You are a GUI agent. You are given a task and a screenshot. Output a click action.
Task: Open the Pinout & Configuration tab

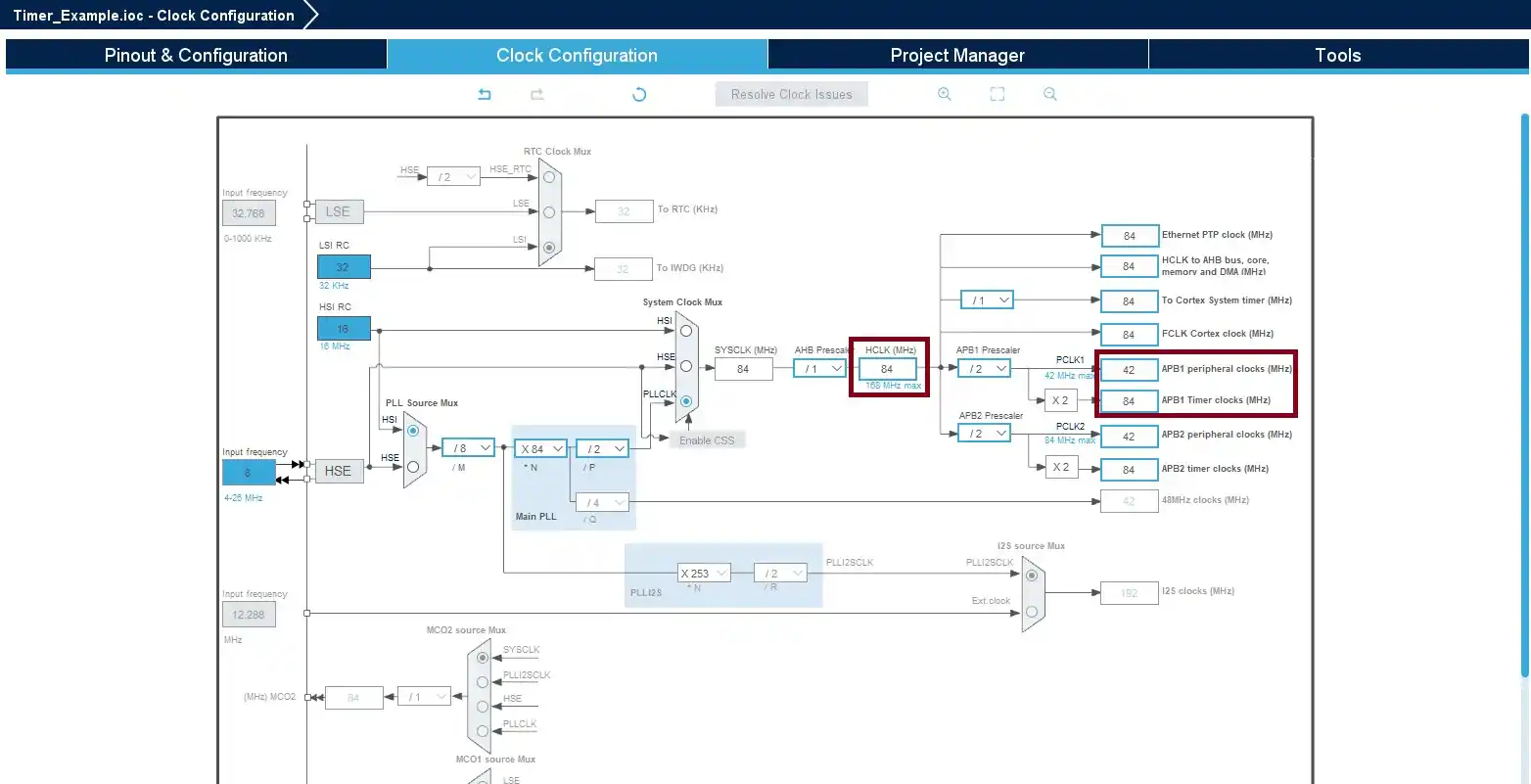click(x=196, y=55)
